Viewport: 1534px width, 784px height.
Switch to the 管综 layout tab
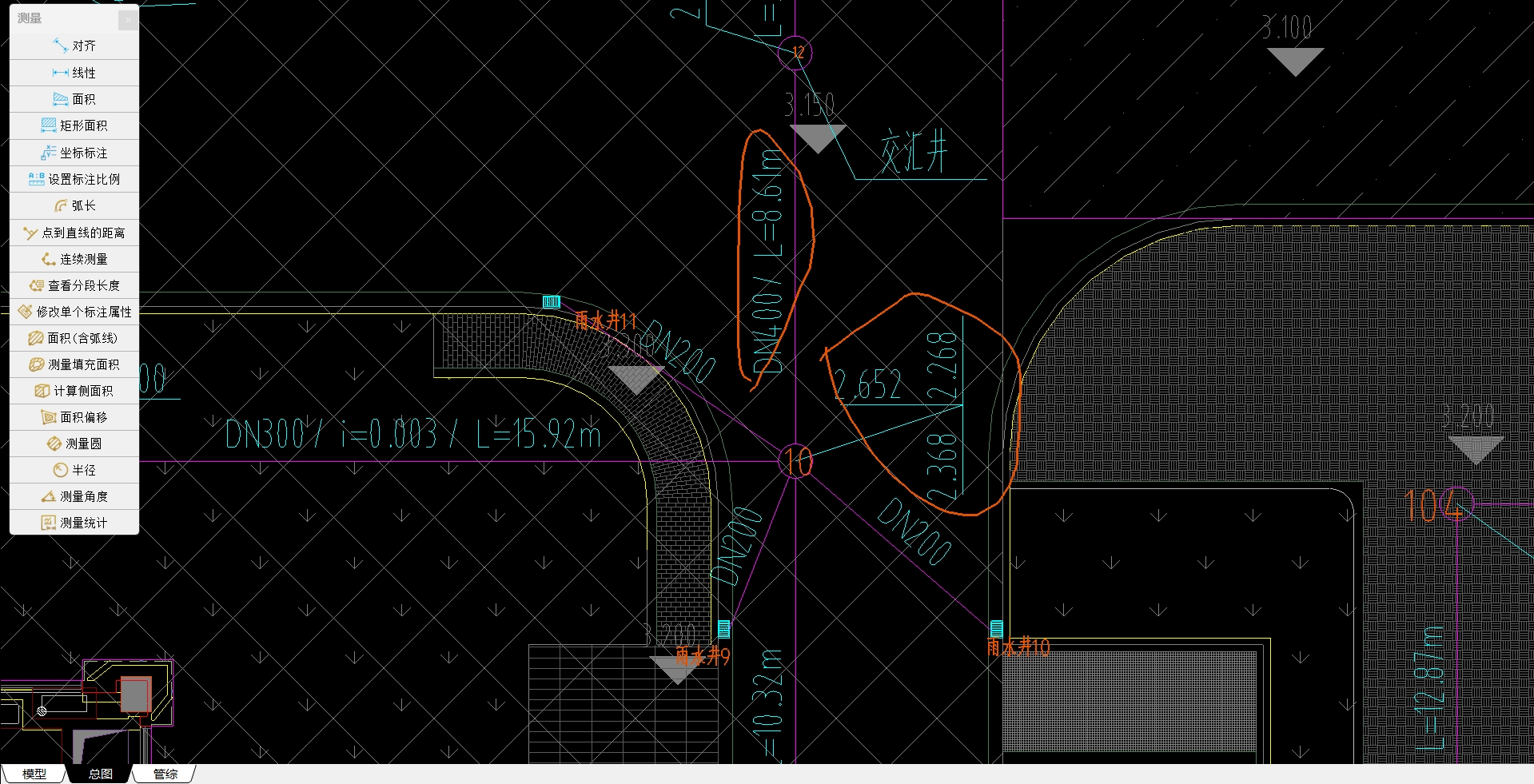click(x=165, y=774)
